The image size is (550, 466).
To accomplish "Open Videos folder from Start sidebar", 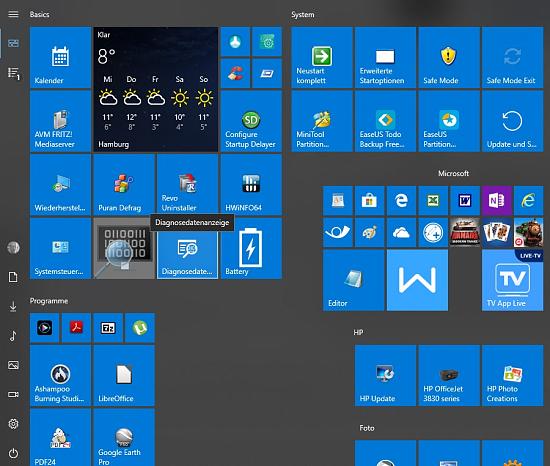I will pyautogui.click(x=13, y=394).
